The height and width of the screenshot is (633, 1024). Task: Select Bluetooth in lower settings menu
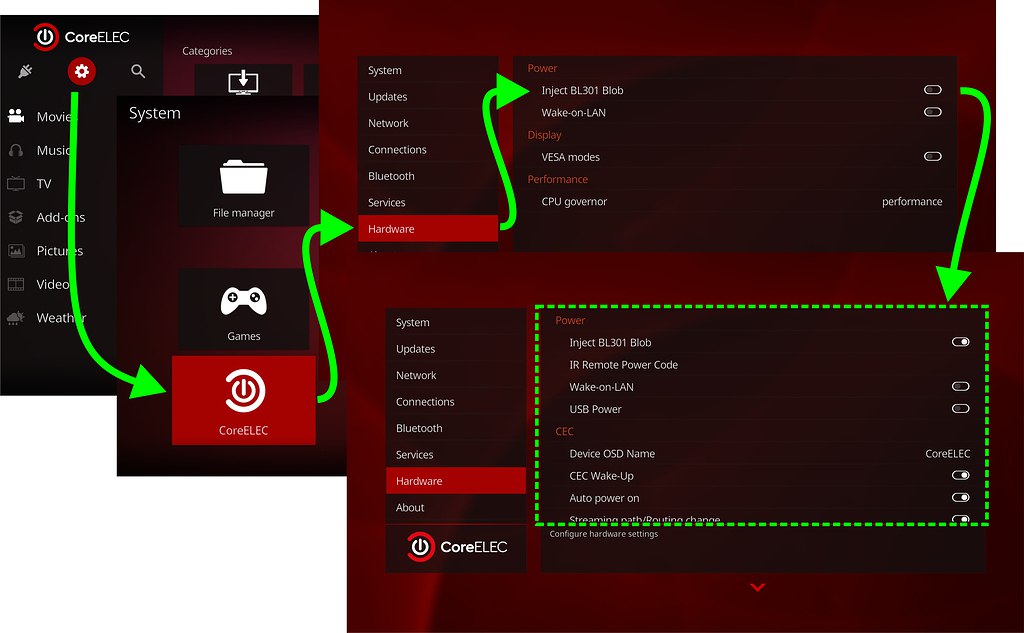point(456,428)
